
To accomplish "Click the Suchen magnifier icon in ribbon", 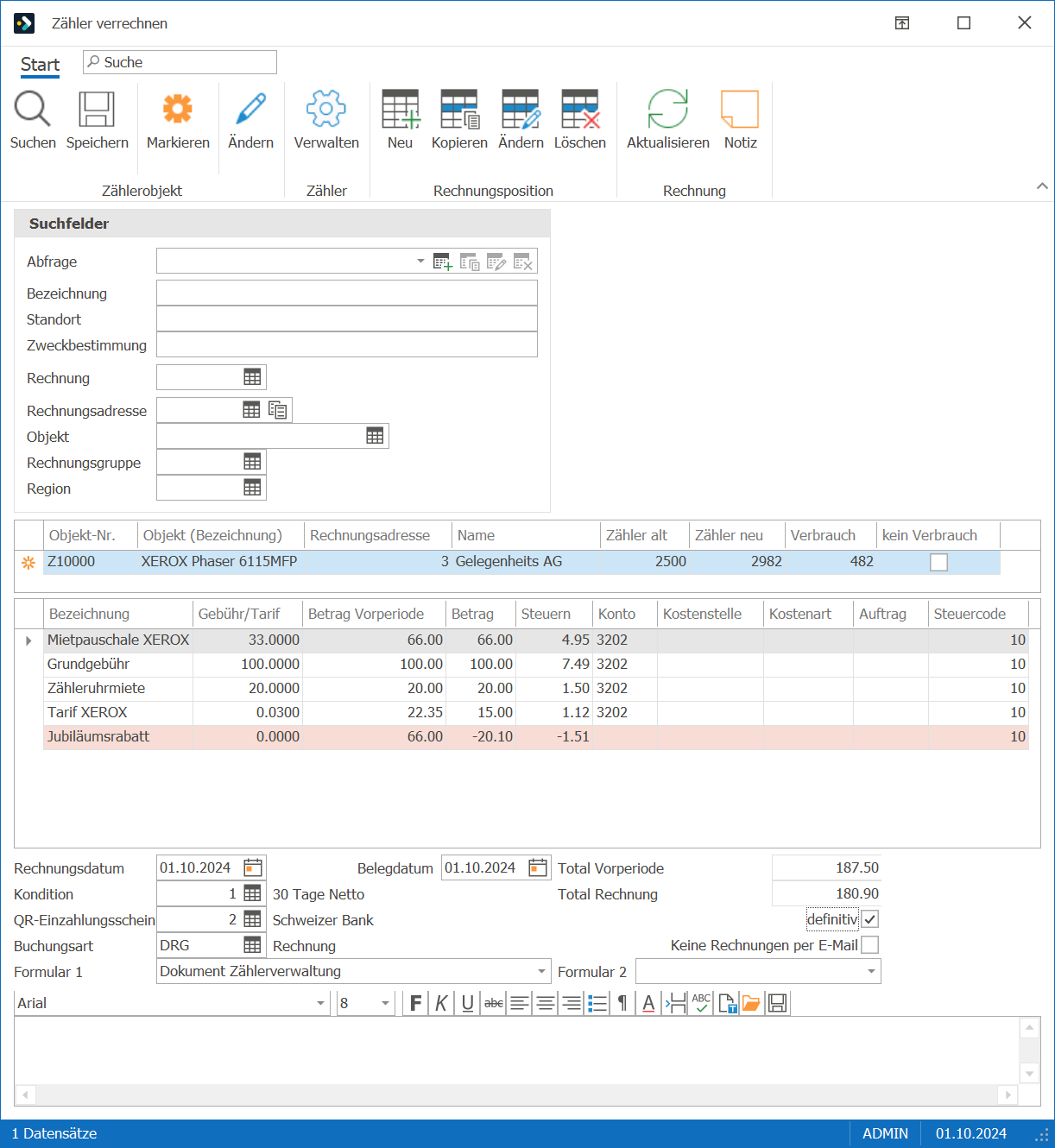I will [x=33, y=110].
